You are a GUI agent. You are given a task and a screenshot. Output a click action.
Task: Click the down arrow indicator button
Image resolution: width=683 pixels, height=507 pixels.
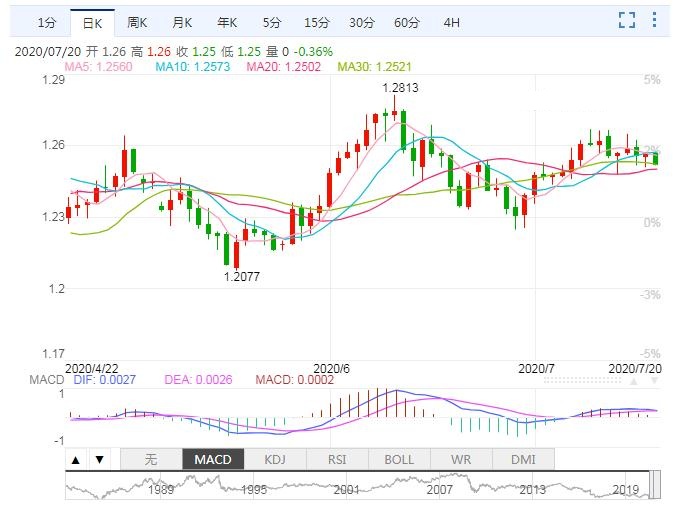(x=98, y=460)
